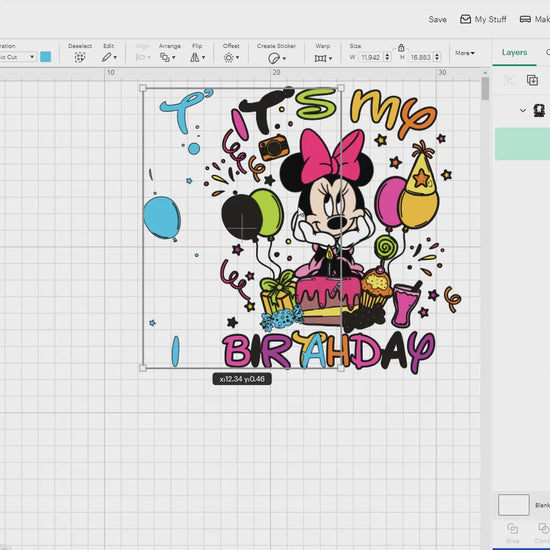Switch to the Layers tab

point(514,52)
